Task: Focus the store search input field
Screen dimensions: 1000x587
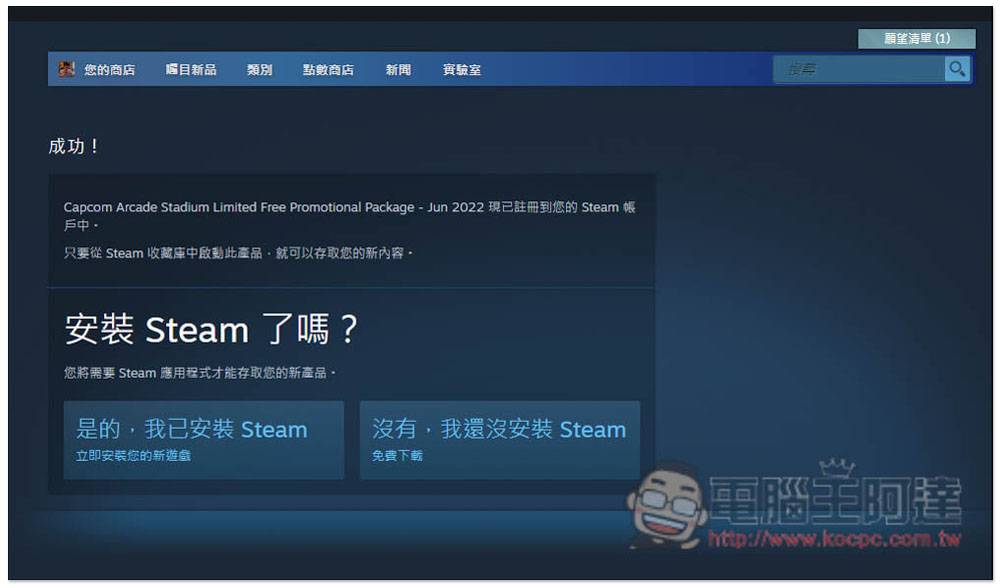Action: click(859, 69)
